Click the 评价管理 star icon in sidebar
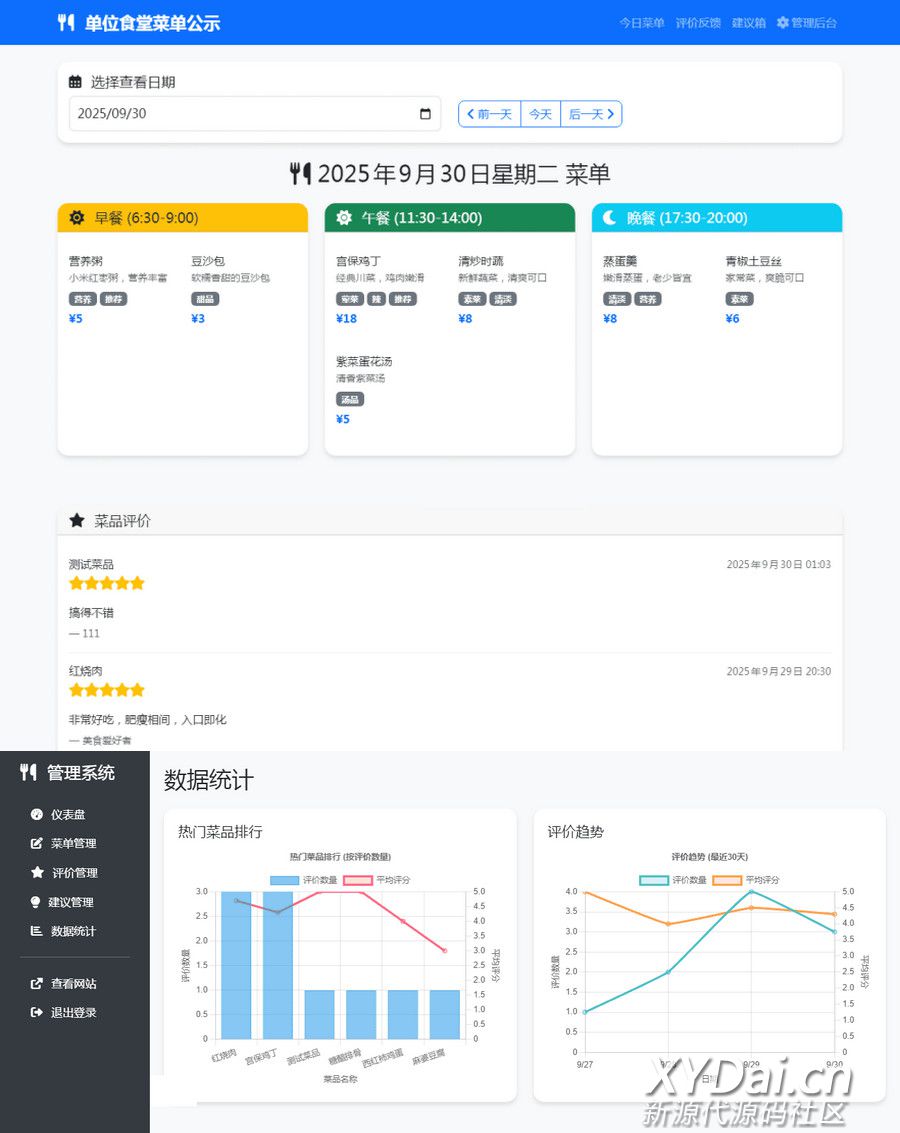The height and width of the screenshot is (1133, 900). point(37,873)
